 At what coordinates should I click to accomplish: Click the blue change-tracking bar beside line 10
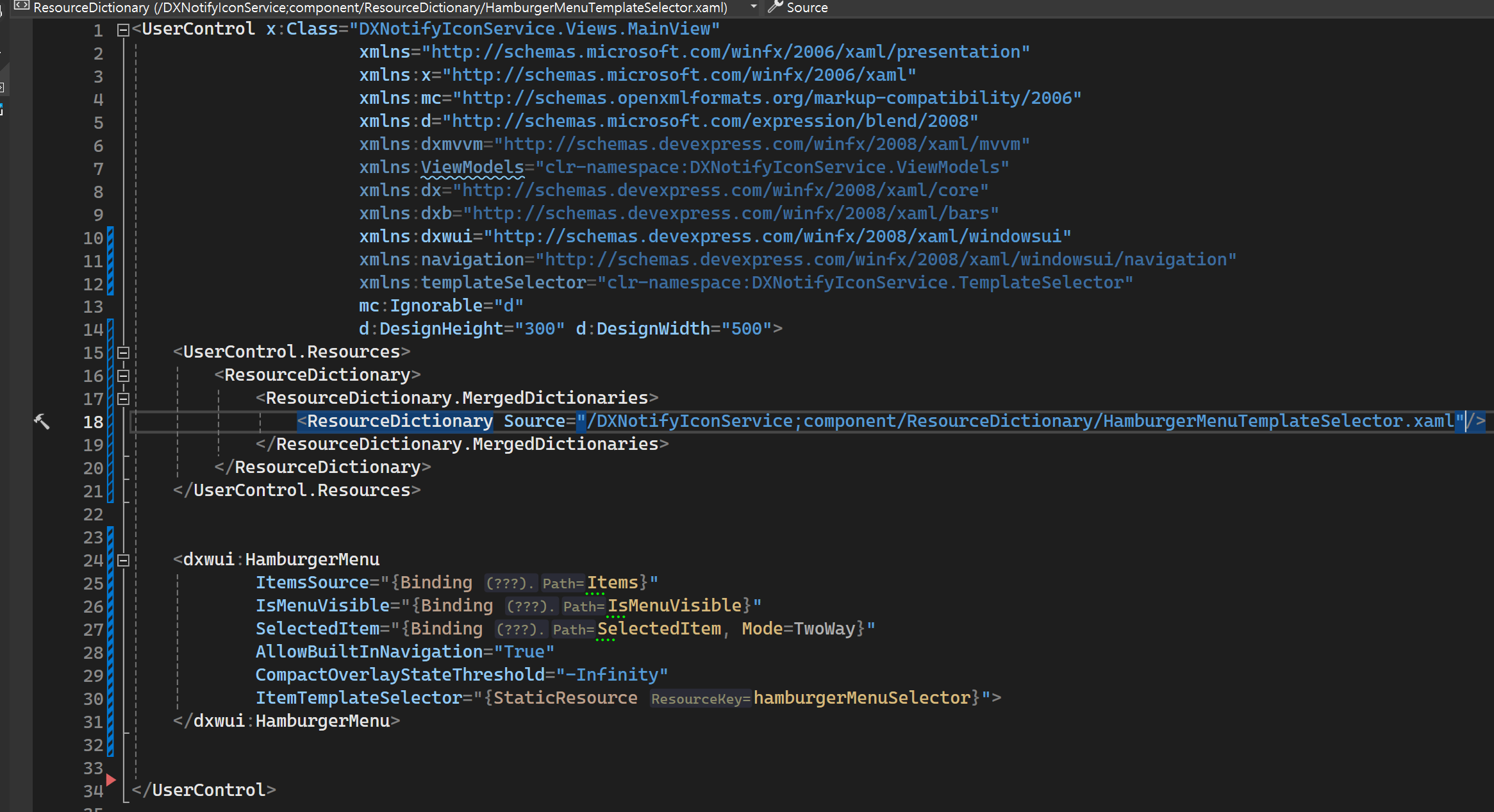coord(110,238)
